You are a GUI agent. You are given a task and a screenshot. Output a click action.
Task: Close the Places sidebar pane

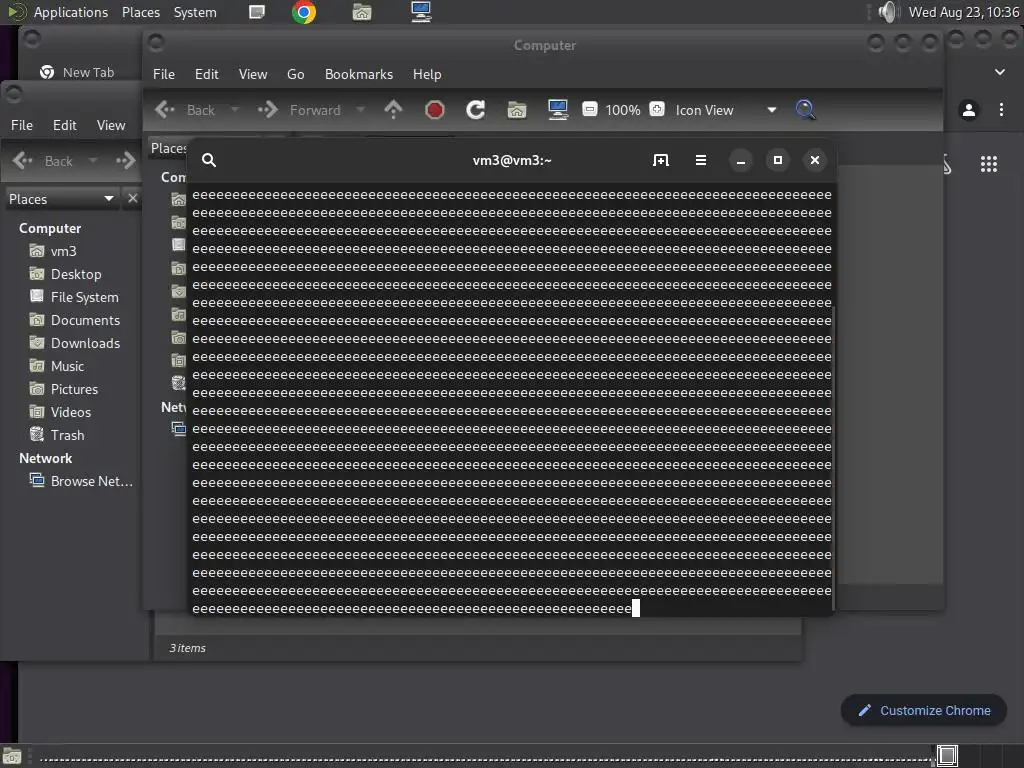133,199
